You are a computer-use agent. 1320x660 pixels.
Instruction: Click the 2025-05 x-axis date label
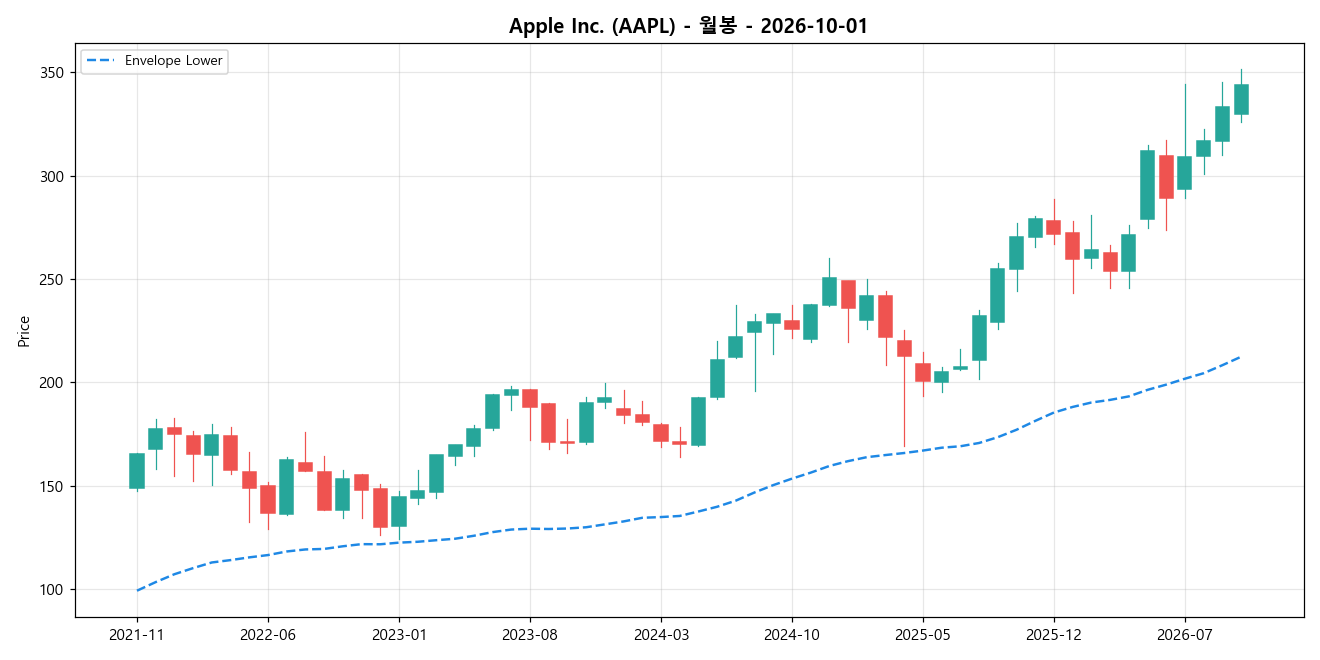923,634
